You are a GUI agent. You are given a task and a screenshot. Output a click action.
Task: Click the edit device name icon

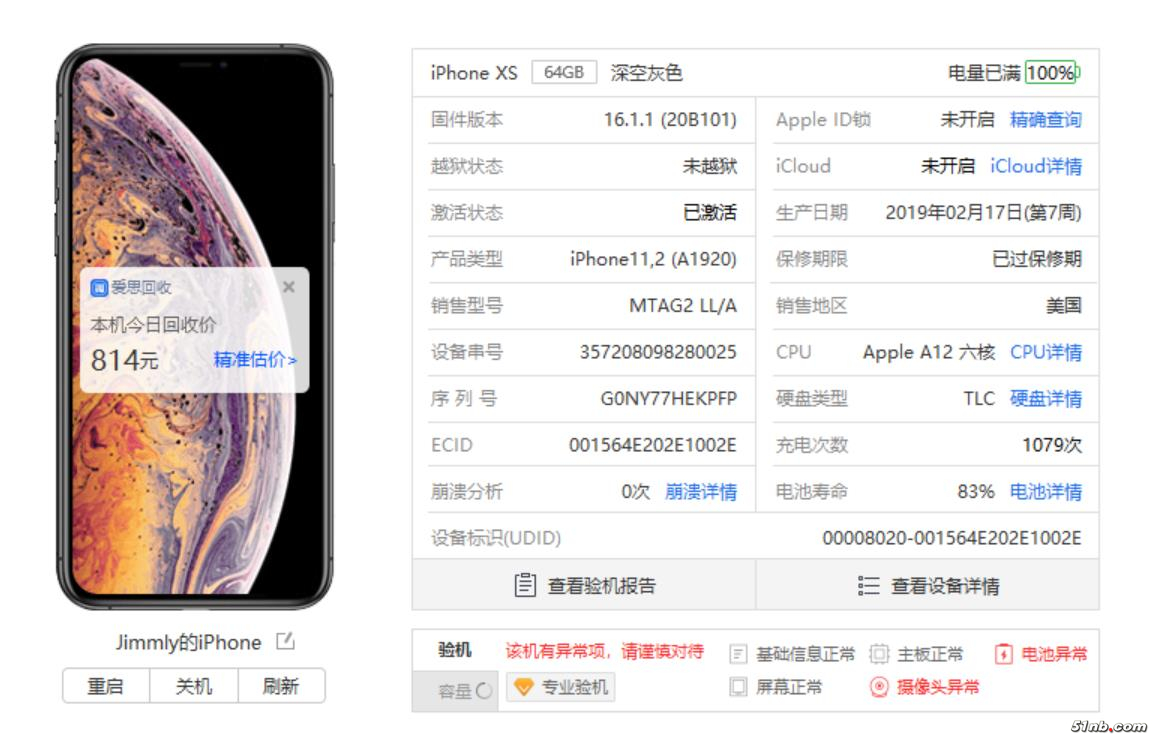(285, 641)
